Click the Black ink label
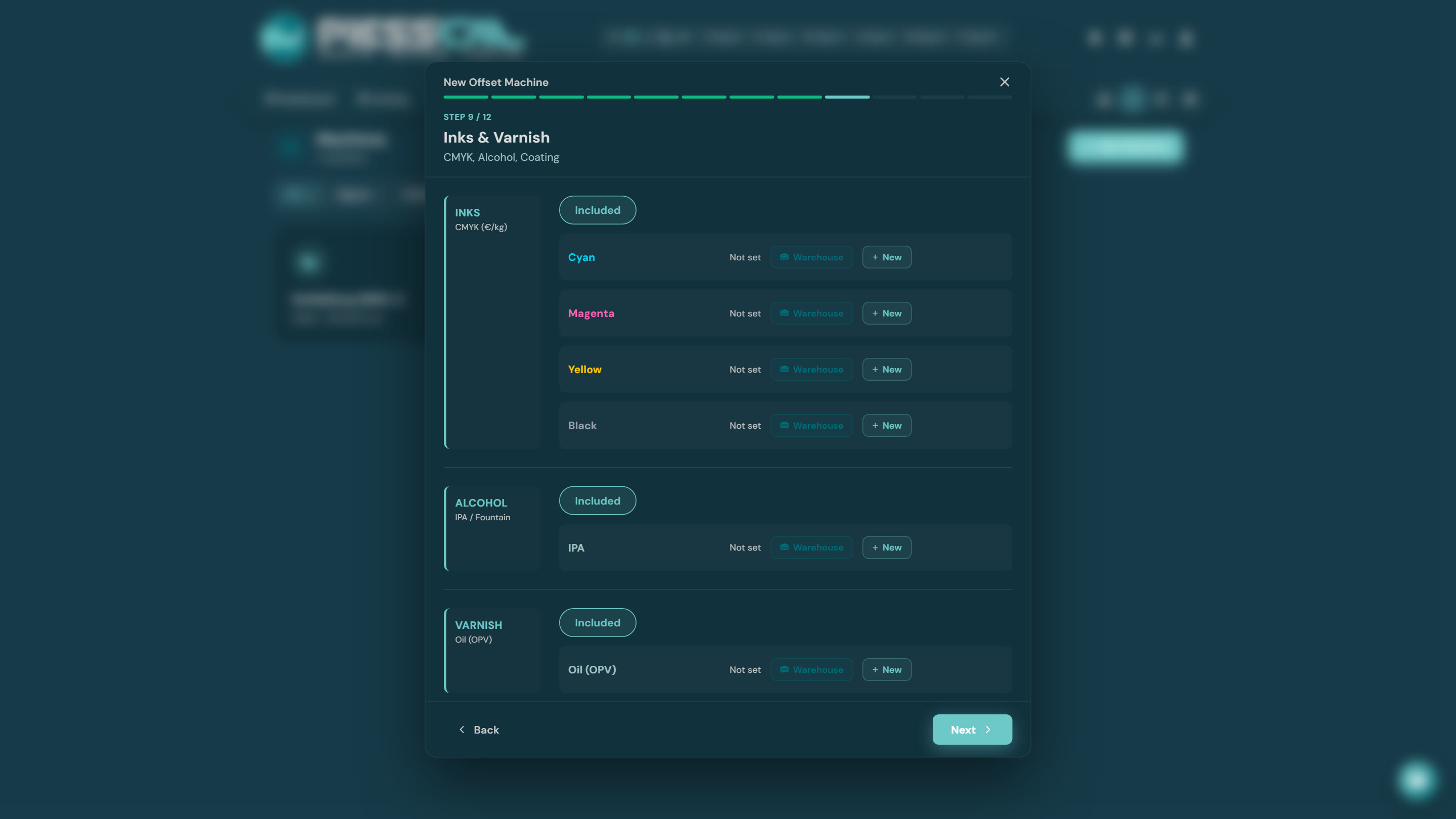 (582, 426)
